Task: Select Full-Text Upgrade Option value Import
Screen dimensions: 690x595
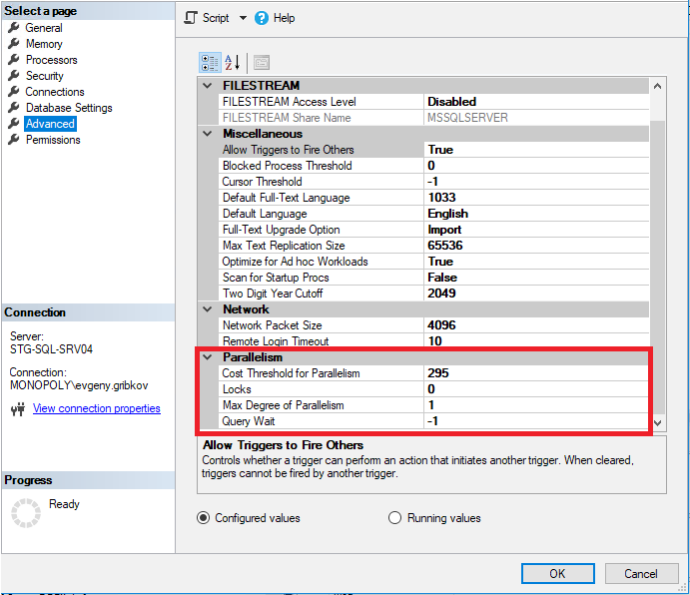Action: 536,229
